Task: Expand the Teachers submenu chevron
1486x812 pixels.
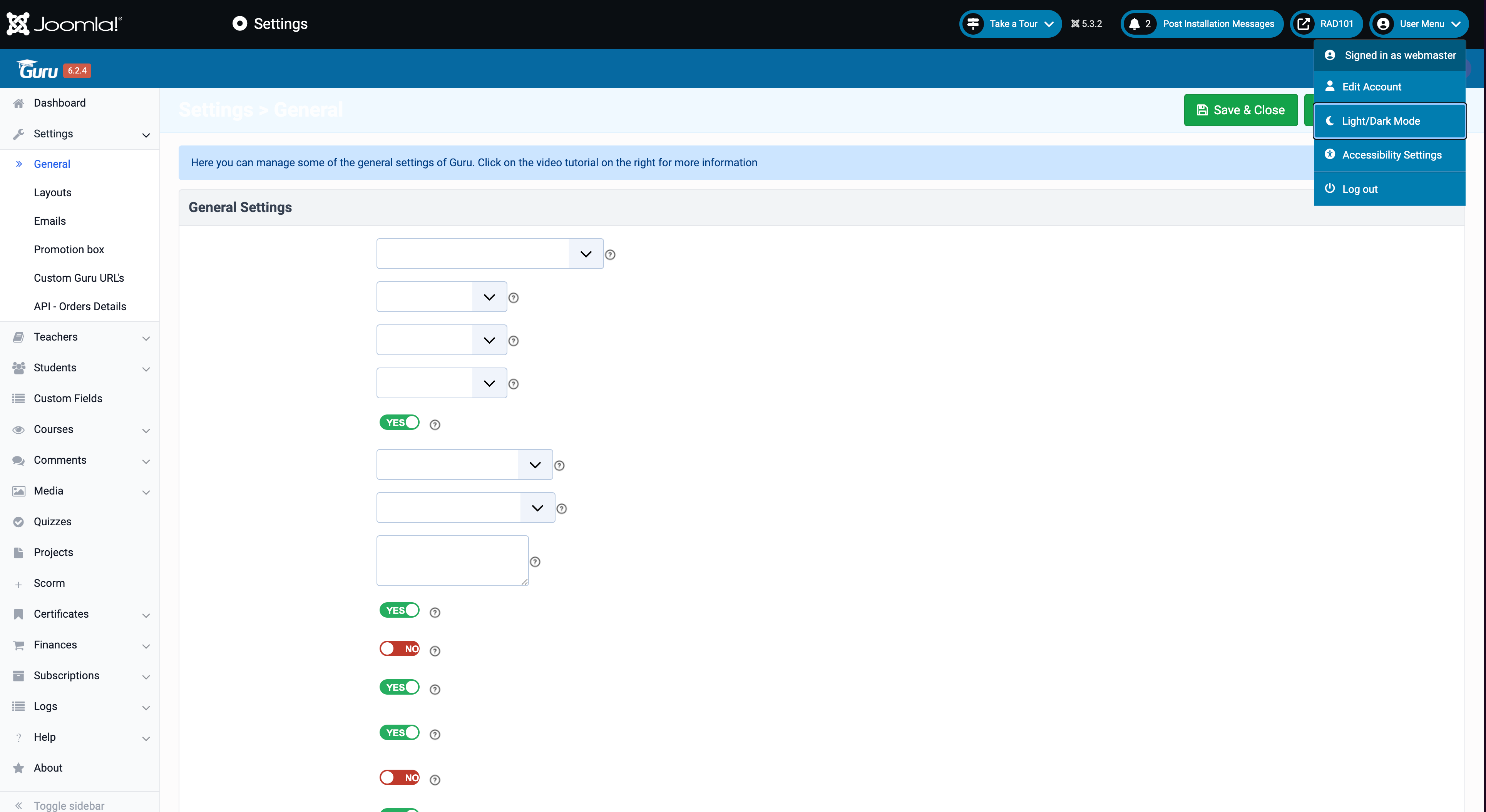Action: tap(146, 338)
